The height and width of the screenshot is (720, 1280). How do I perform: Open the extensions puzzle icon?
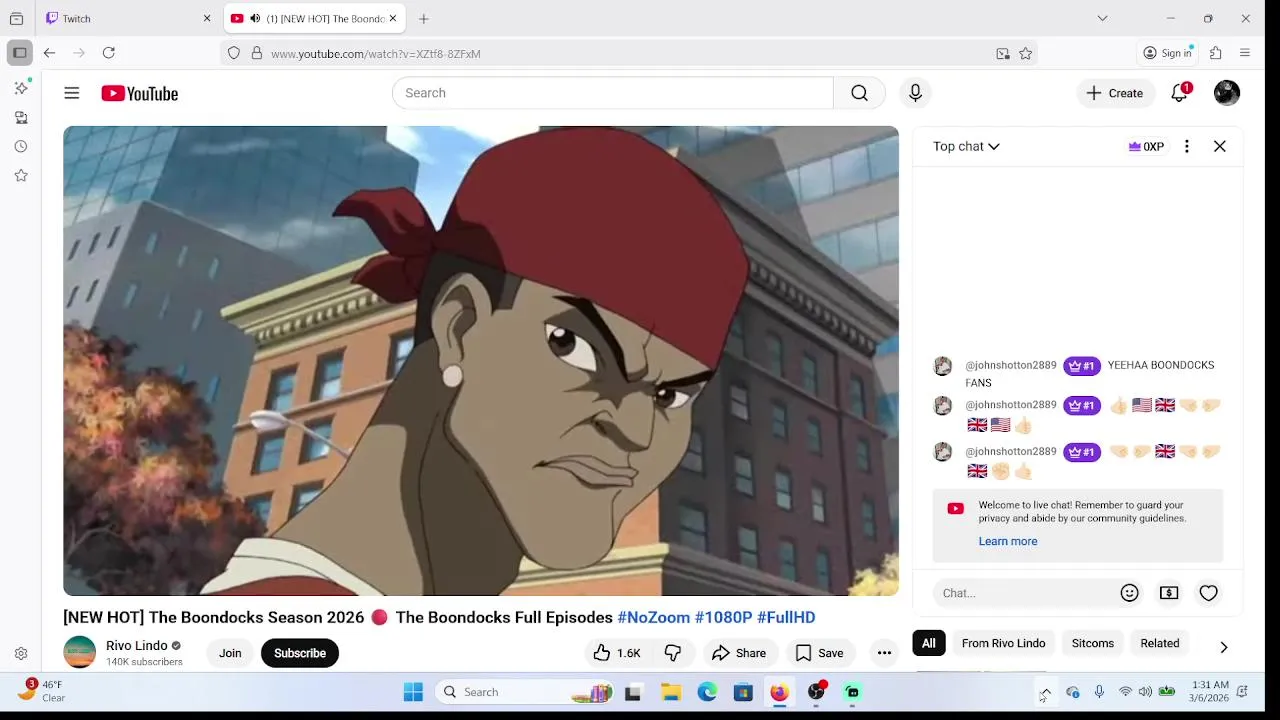coord(1216,53)
